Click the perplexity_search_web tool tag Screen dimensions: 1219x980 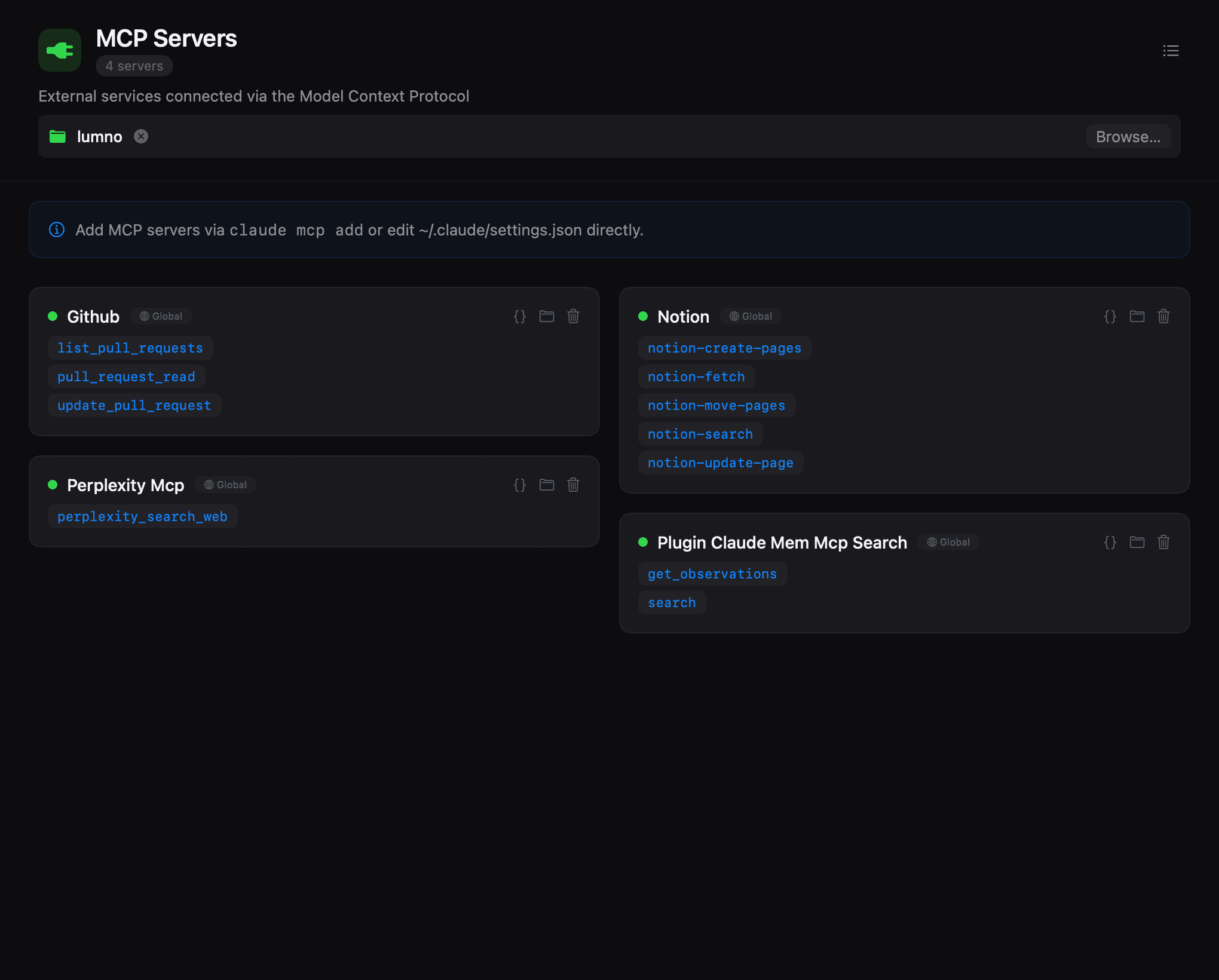(142, 516)
